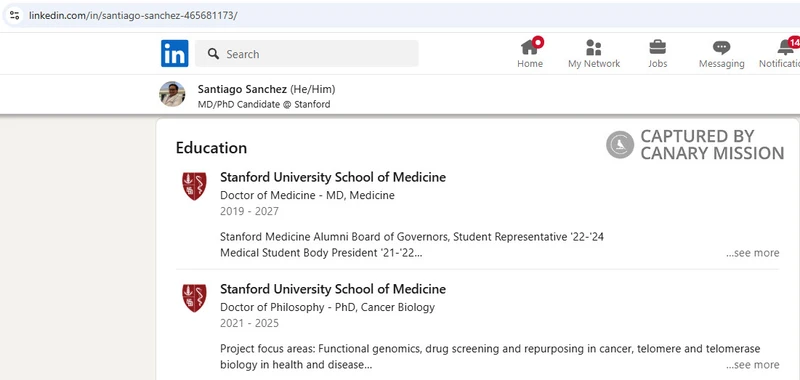
Task: Click the Stanford shield logo for MD entry
Action: tap(194, 186)
